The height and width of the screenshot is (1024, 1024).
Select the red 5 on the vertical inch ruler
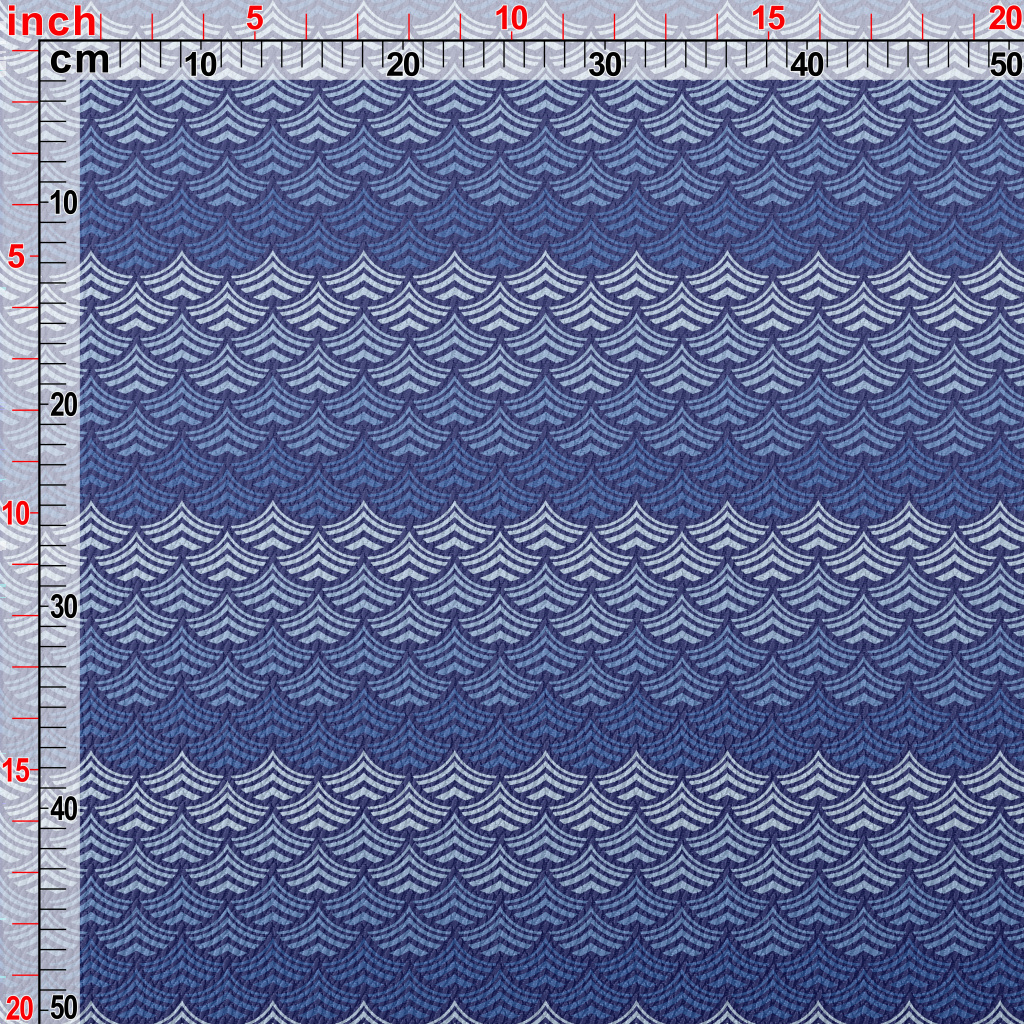pyautogui.click(x=17, y=257)
